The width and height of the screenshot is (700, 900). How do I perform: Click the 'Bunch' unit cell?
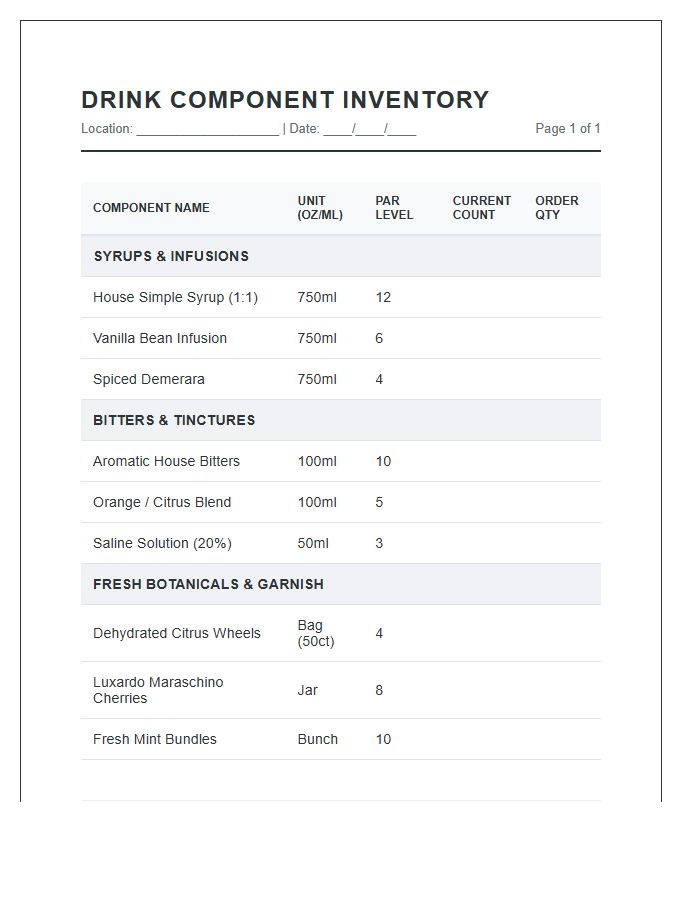317,739
